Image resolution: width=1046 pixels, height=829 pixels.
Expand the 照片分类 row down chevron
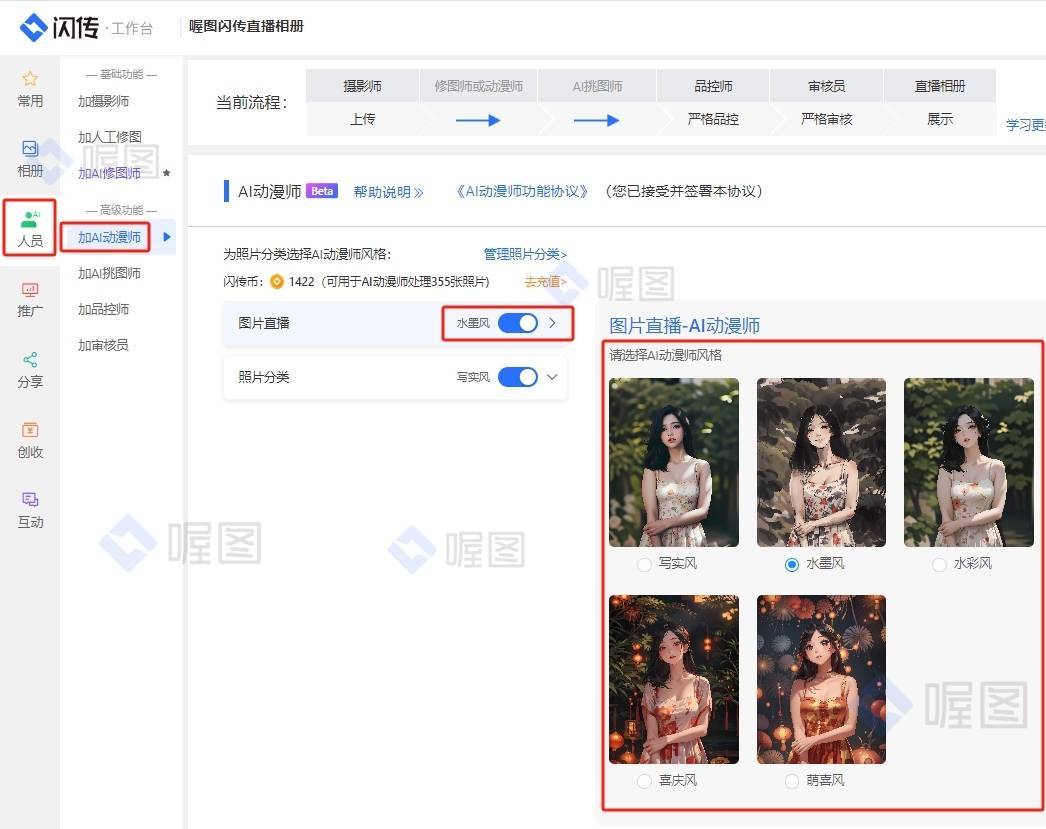point(552,377)
